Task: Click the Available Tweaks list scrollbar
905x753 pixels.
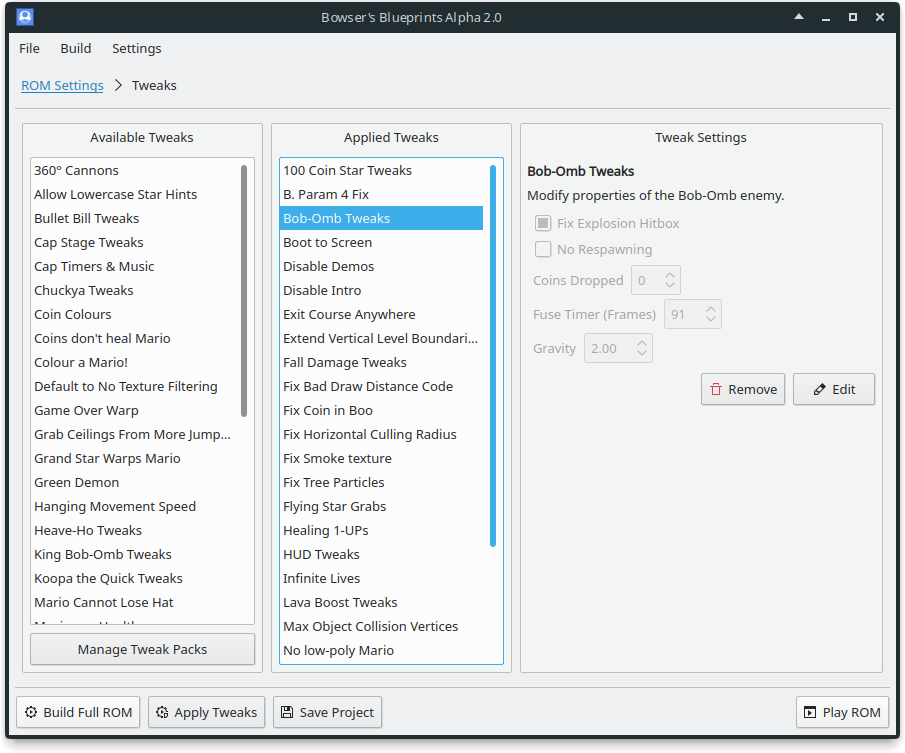Action: pos(244,291)
